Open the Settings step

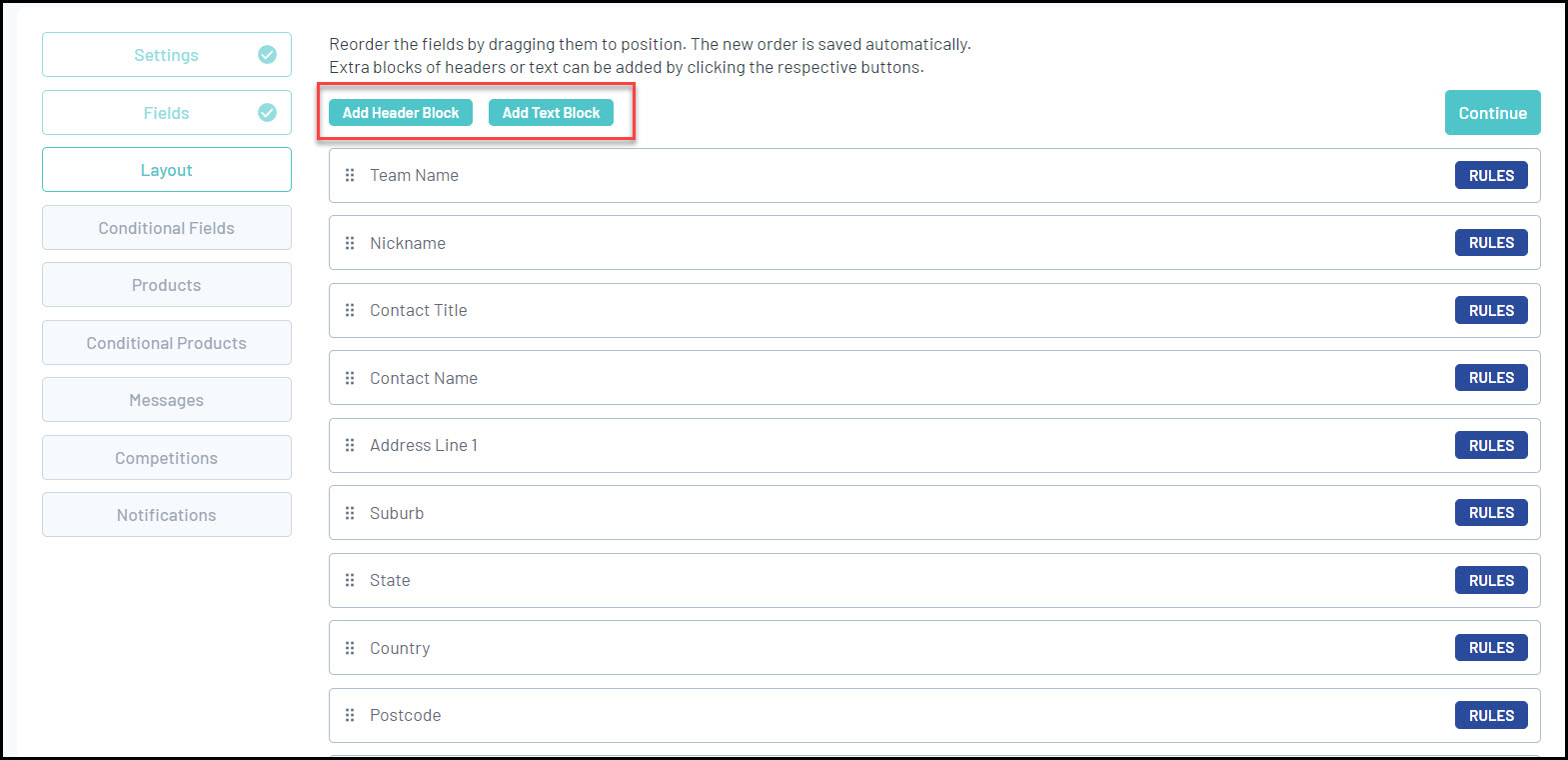167,55
